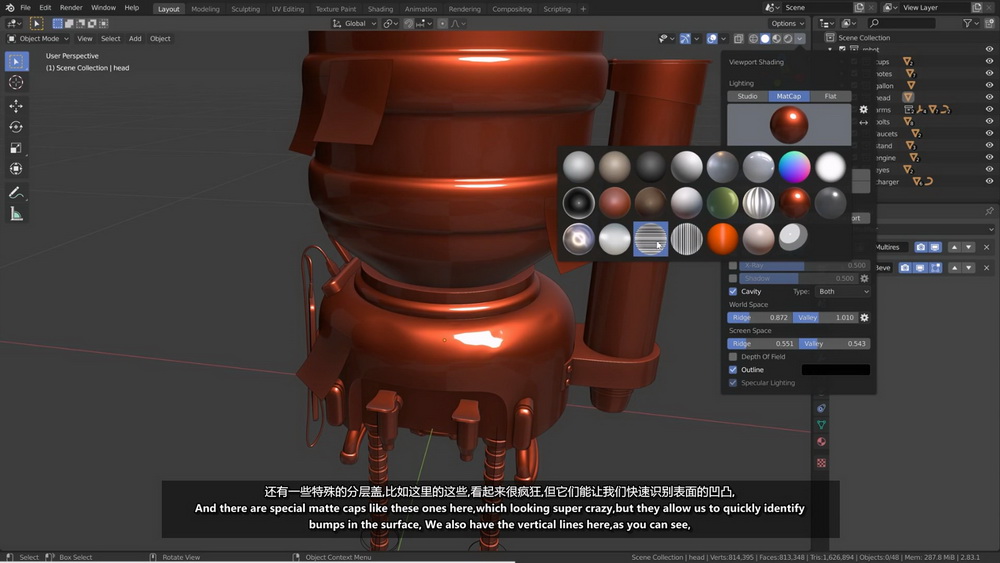Switch to Rendered viewport shading
Image resolution: width=1000 pixels, height=563 pixels.
point(788,39)
